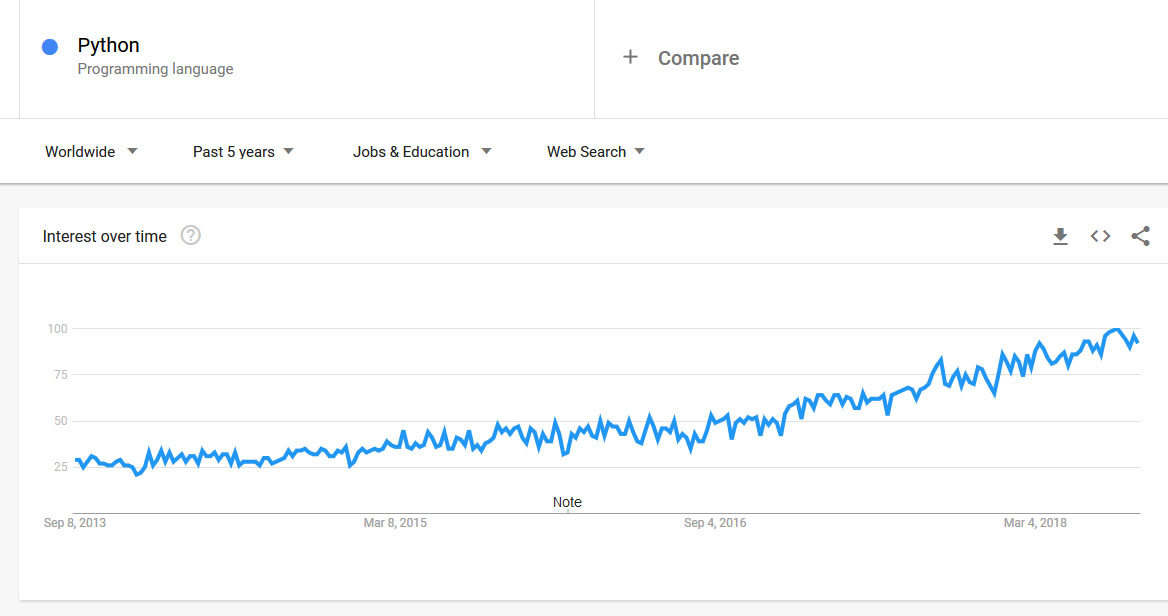
Task: Click the Sep 8, 2013 axis label
Action: [x=75, y=523]
